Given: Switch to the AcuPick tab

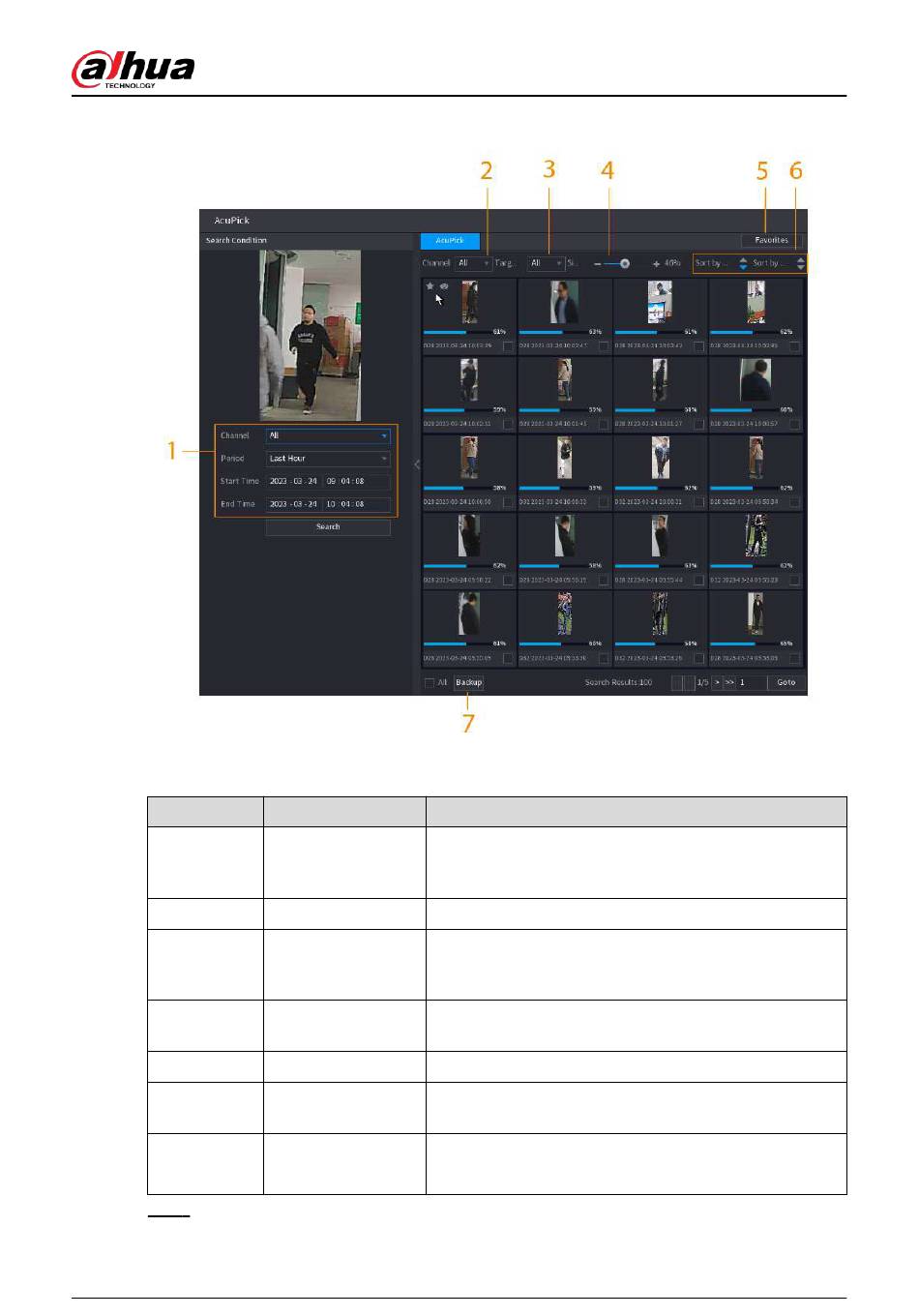Looking at the screenshot, I should 450,240.
